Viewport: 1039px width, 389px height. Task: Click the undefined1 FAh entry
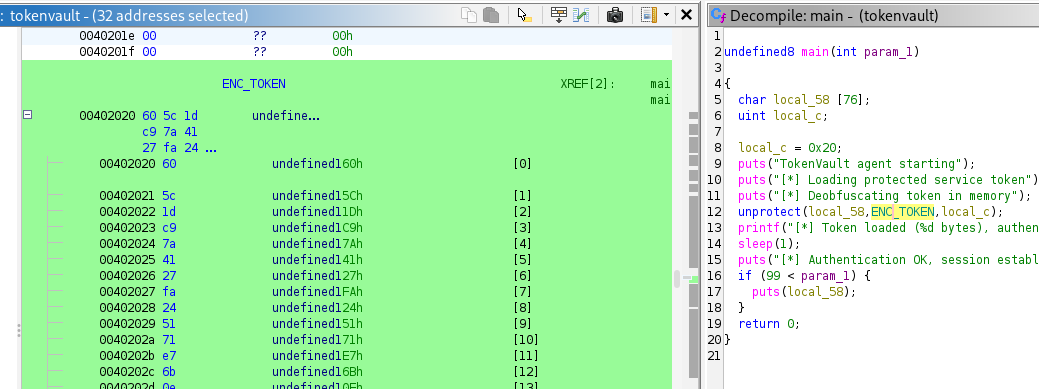pyautogui.click(x=317, y=292)
